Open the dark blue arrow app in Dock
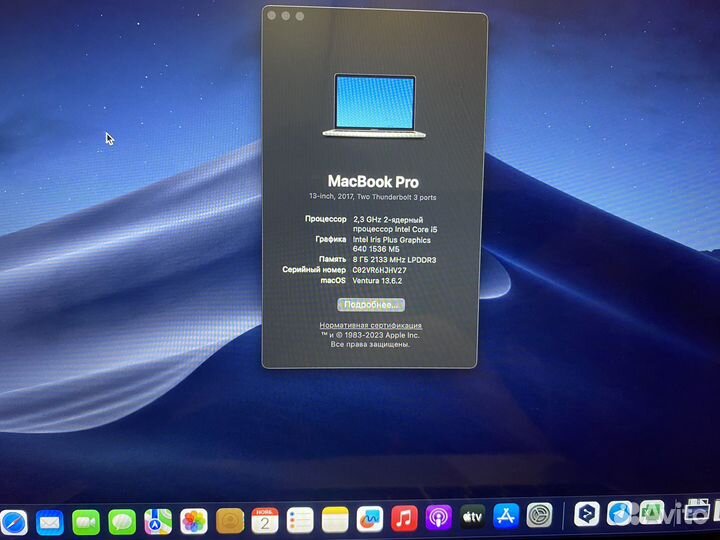The width and height of the screenshot is (720, 540). point(586,513)
